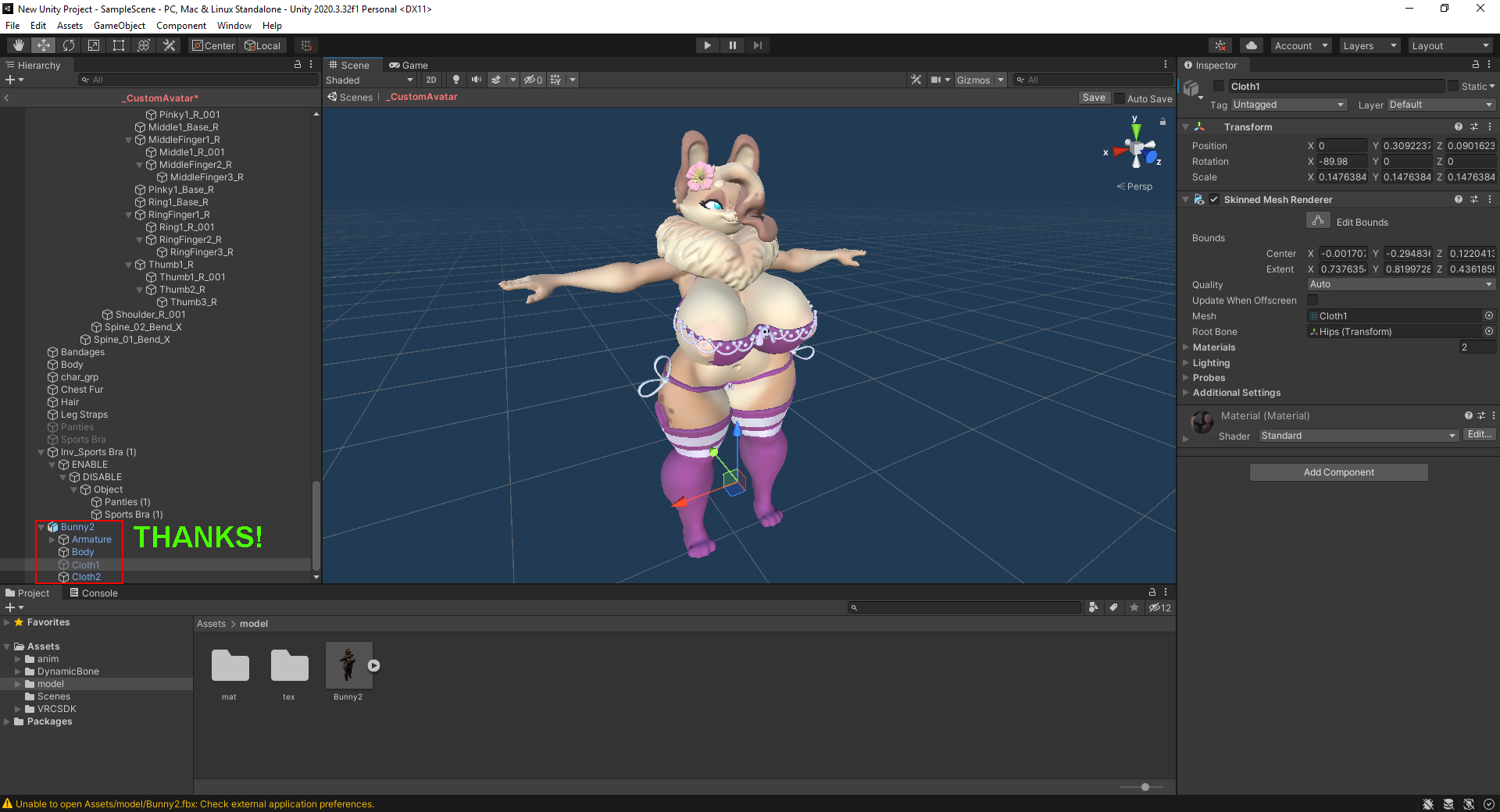Toggle 2D scene view mode
The width and height of the screenshot is (1500, 812).
(x=431, y=80)
